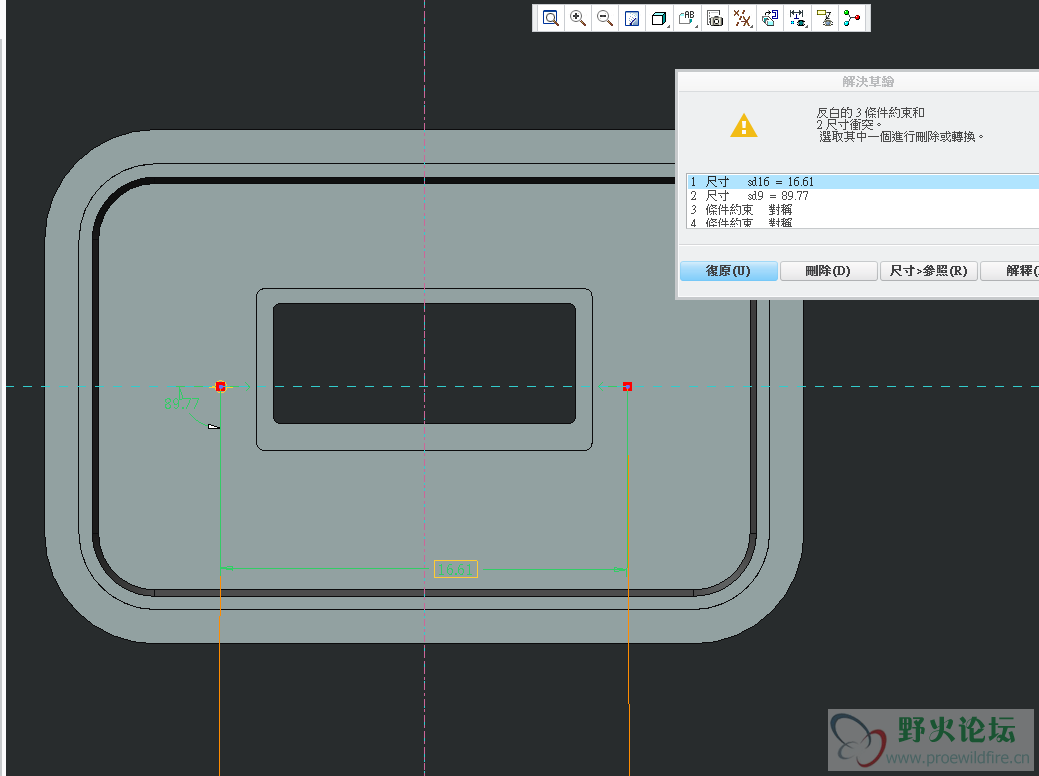The height and width of the screenshot is (776, 1039).
Task: Click the Repaint screen icon
Action: 632,18
